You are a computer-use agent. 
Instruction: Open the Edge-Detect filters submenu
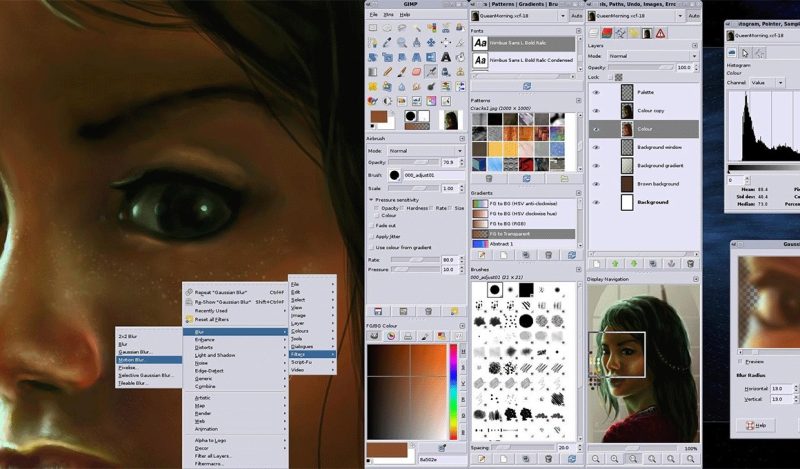point(235,371)
